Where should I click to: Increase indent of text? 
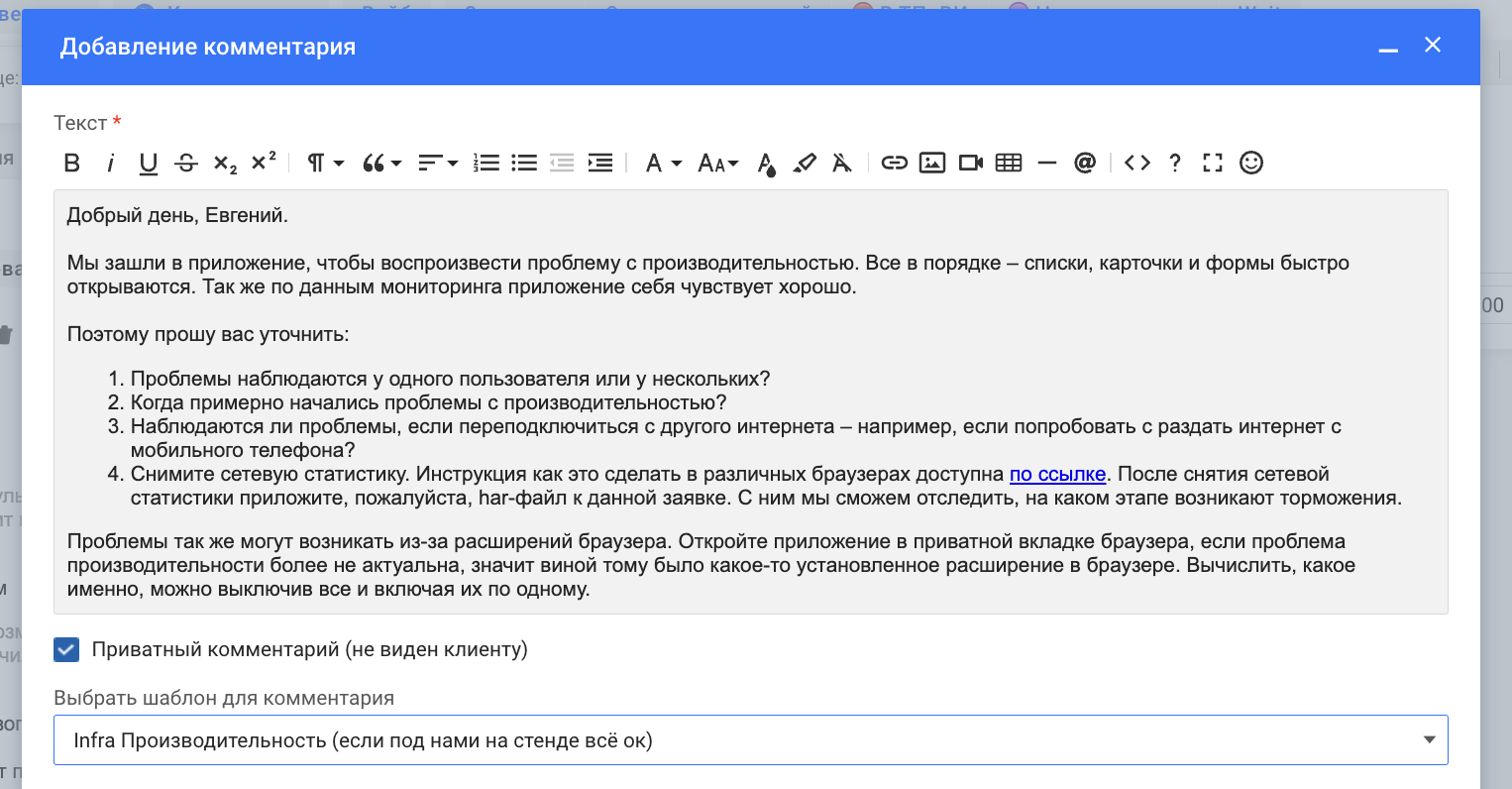(600, 163)
